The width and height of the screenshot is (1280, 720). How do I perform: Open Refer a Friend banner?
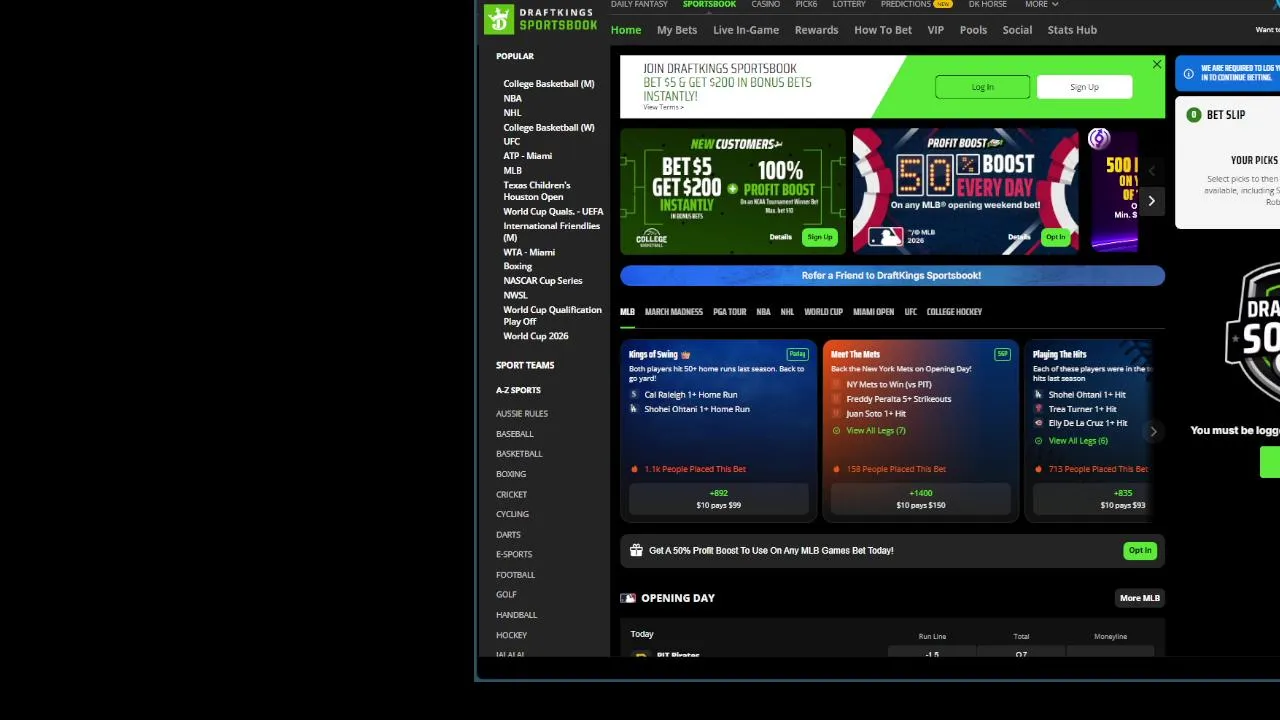pyautogui.click(x=892, y=276)
